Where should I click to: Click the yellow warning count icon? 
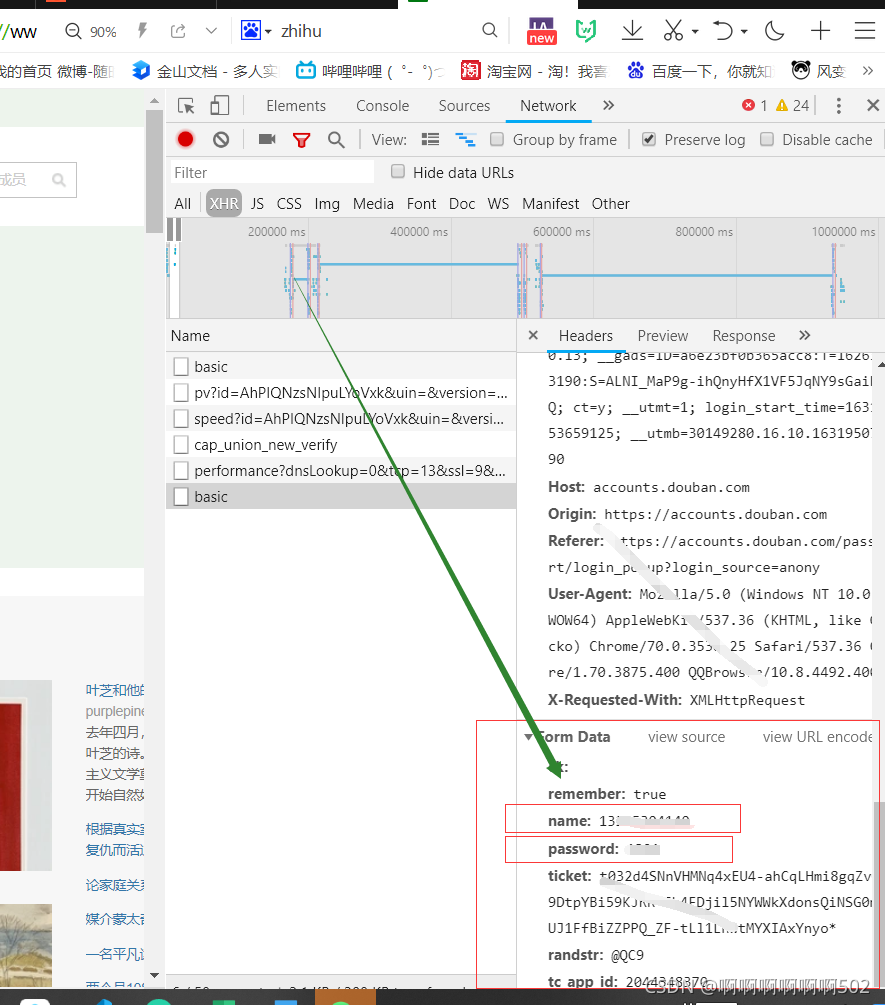(782, 105)
